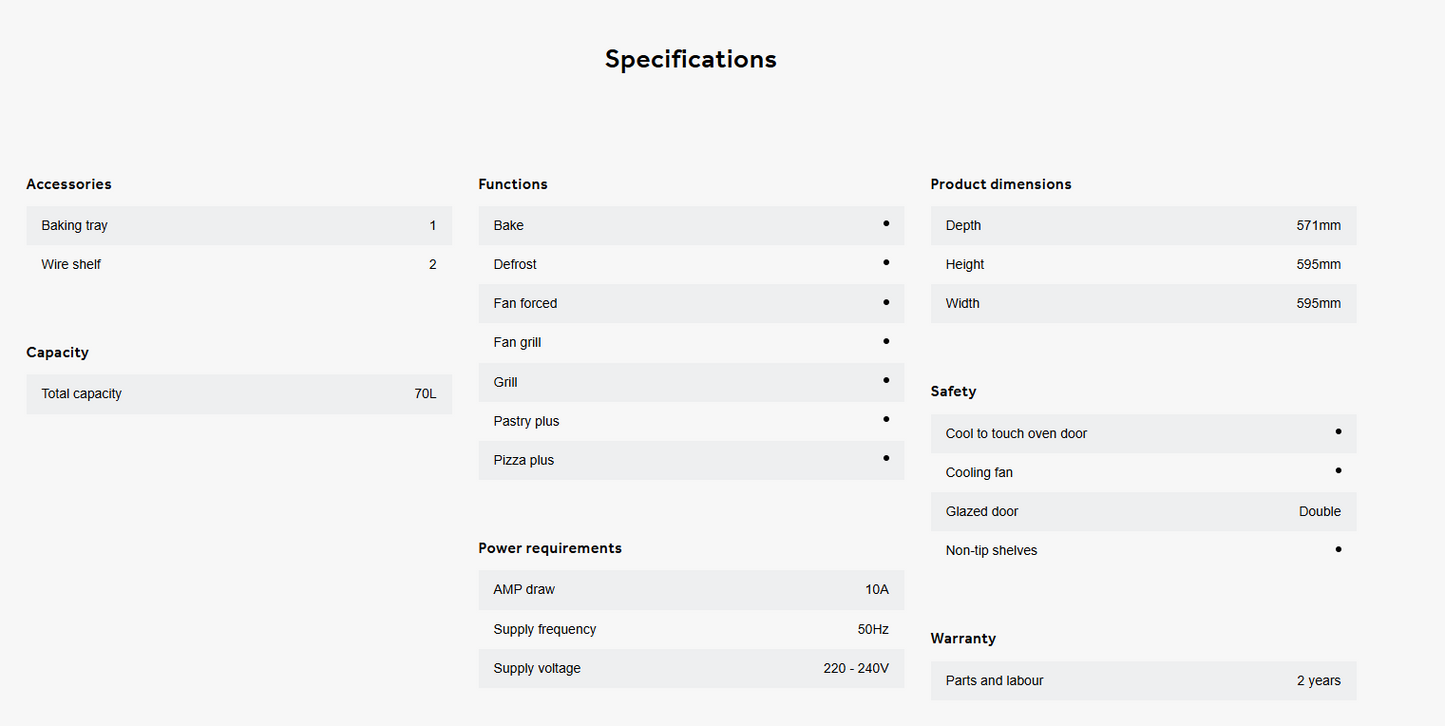Click the Non-tip shelves bullet dot
Viewport: 1445px width, 726px height.
pos(1338,549)
